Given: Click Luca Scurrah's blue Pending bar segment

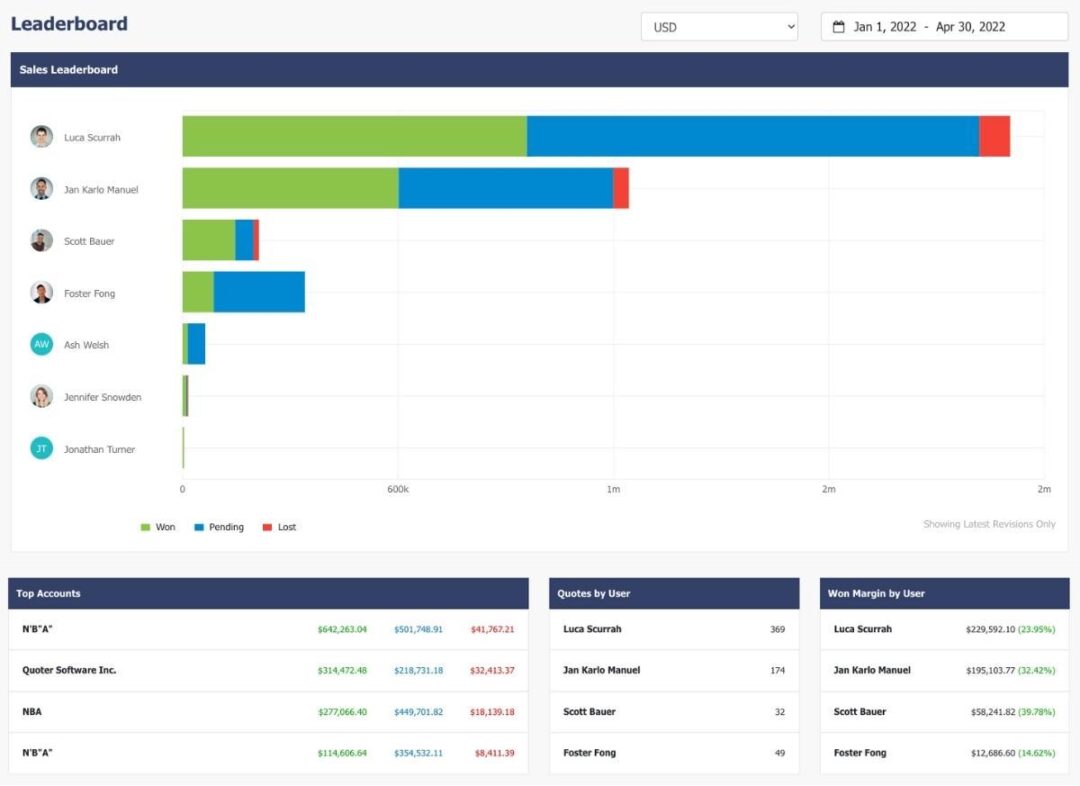Looking at the screenshot, I should [x=753, y=136].
